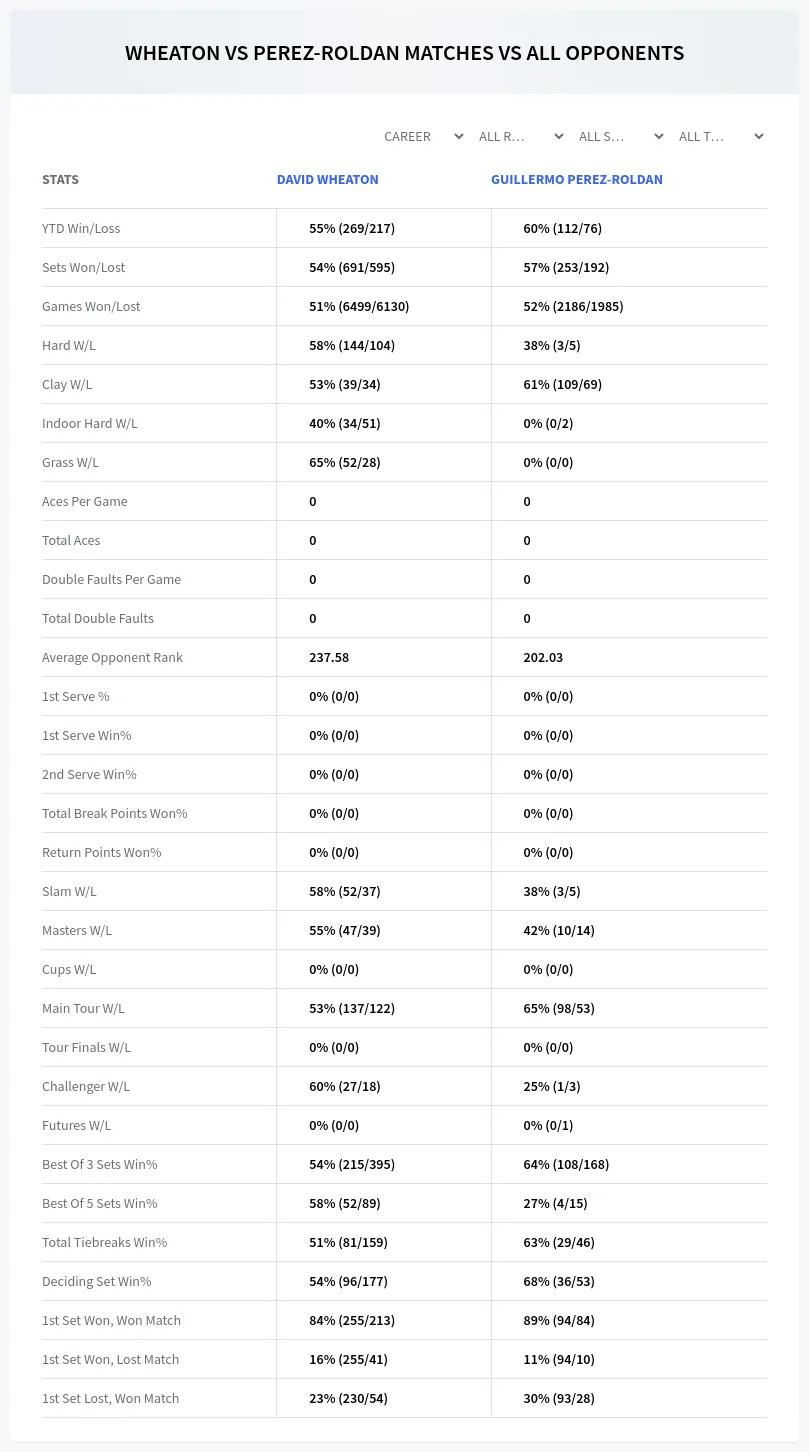Open the CAREER period dropdown
809x1452 pixels.
423,136
